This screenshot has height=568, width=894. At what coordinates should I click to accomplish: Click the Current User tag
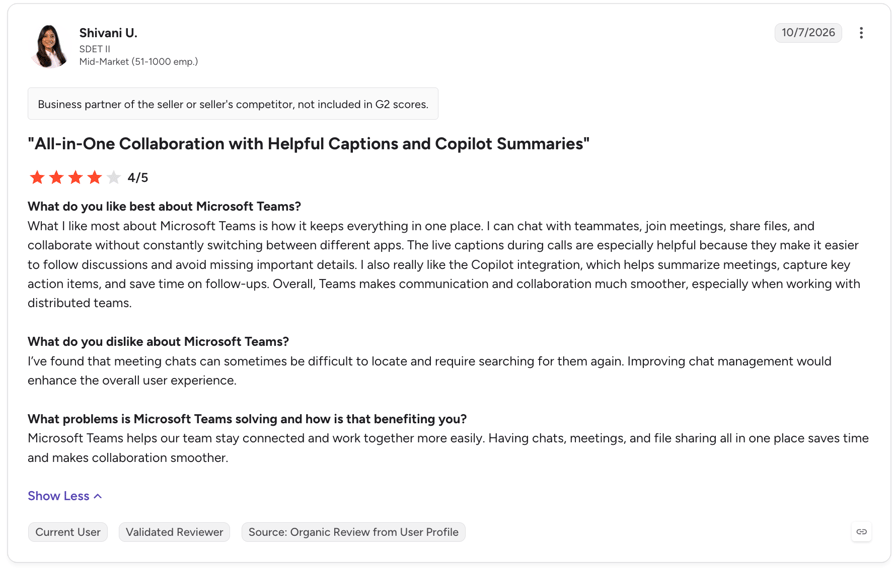(68, 532)
